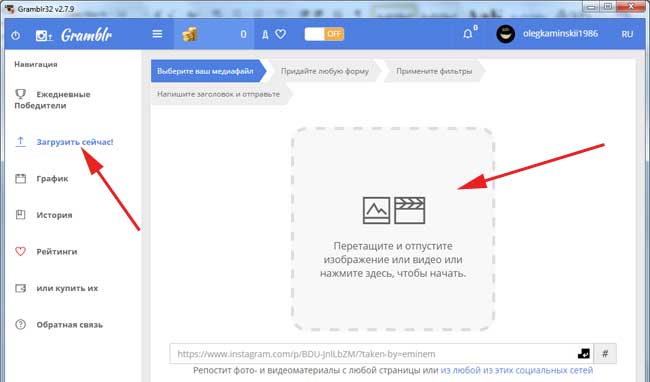Click the Gramblr32 title bar app icon
The image size is (650, 382).
(x=9, y=8)
